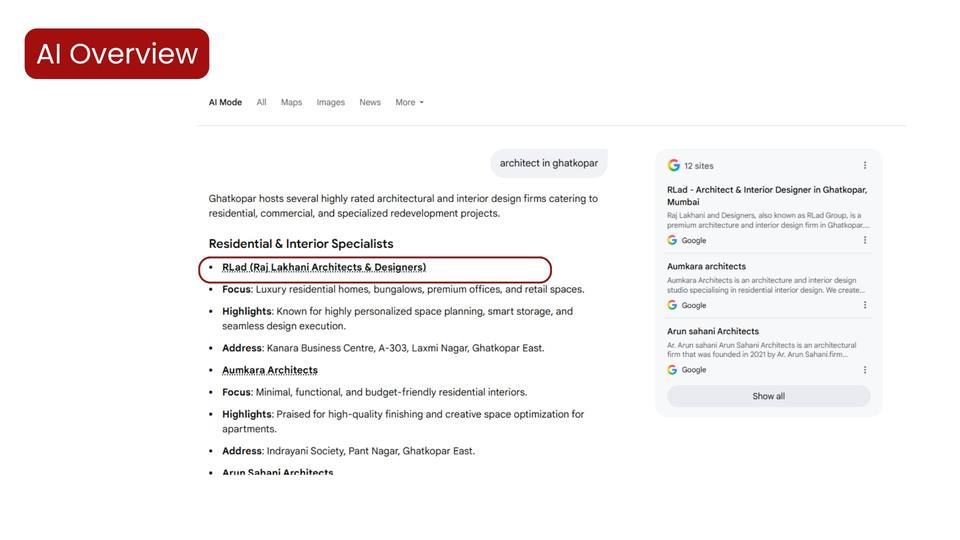Click the Google icon under Aumkara architects source
Image resolution: width=960 pixels, height=540 pixels.
[x=672, y=305]
